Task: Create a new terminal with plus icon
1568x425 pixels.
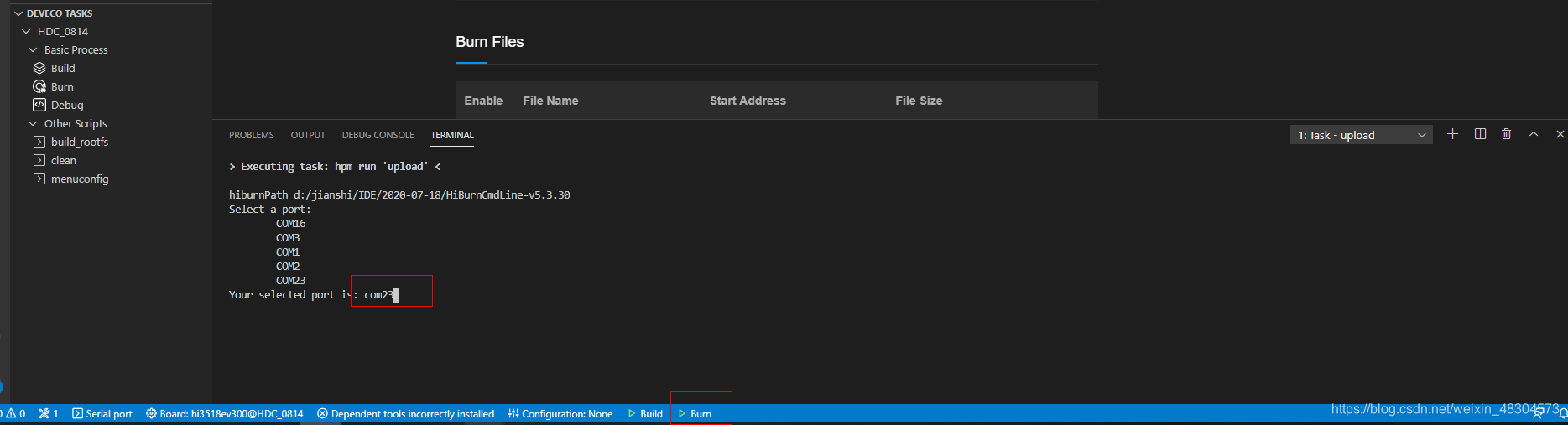Action: (x=1453, y=134)
